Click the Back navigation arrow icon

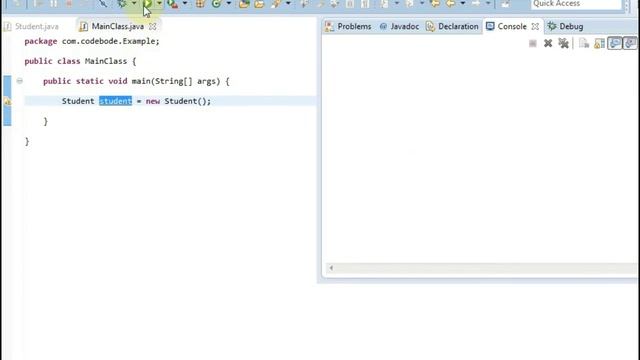click(451, 4)
